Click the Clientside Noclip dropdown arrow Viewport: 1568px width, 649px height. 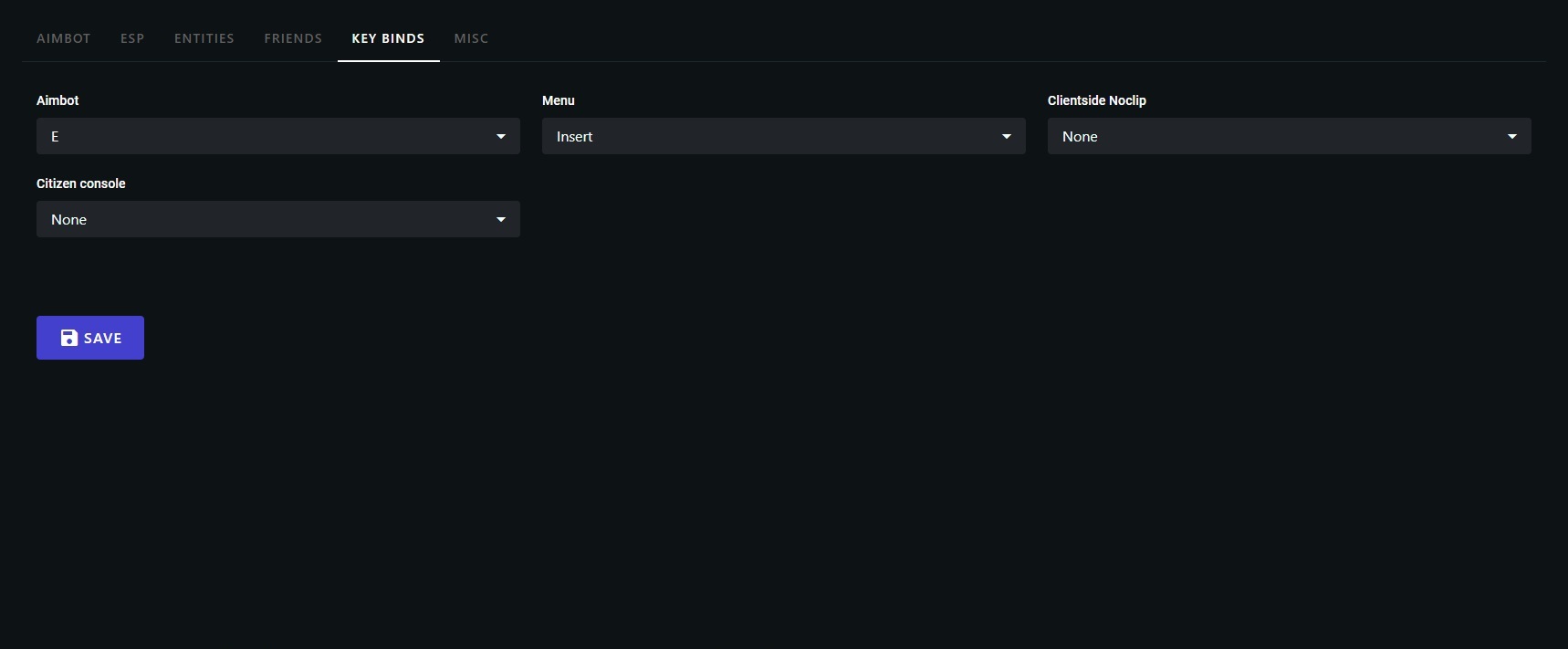coord(1512,136)
